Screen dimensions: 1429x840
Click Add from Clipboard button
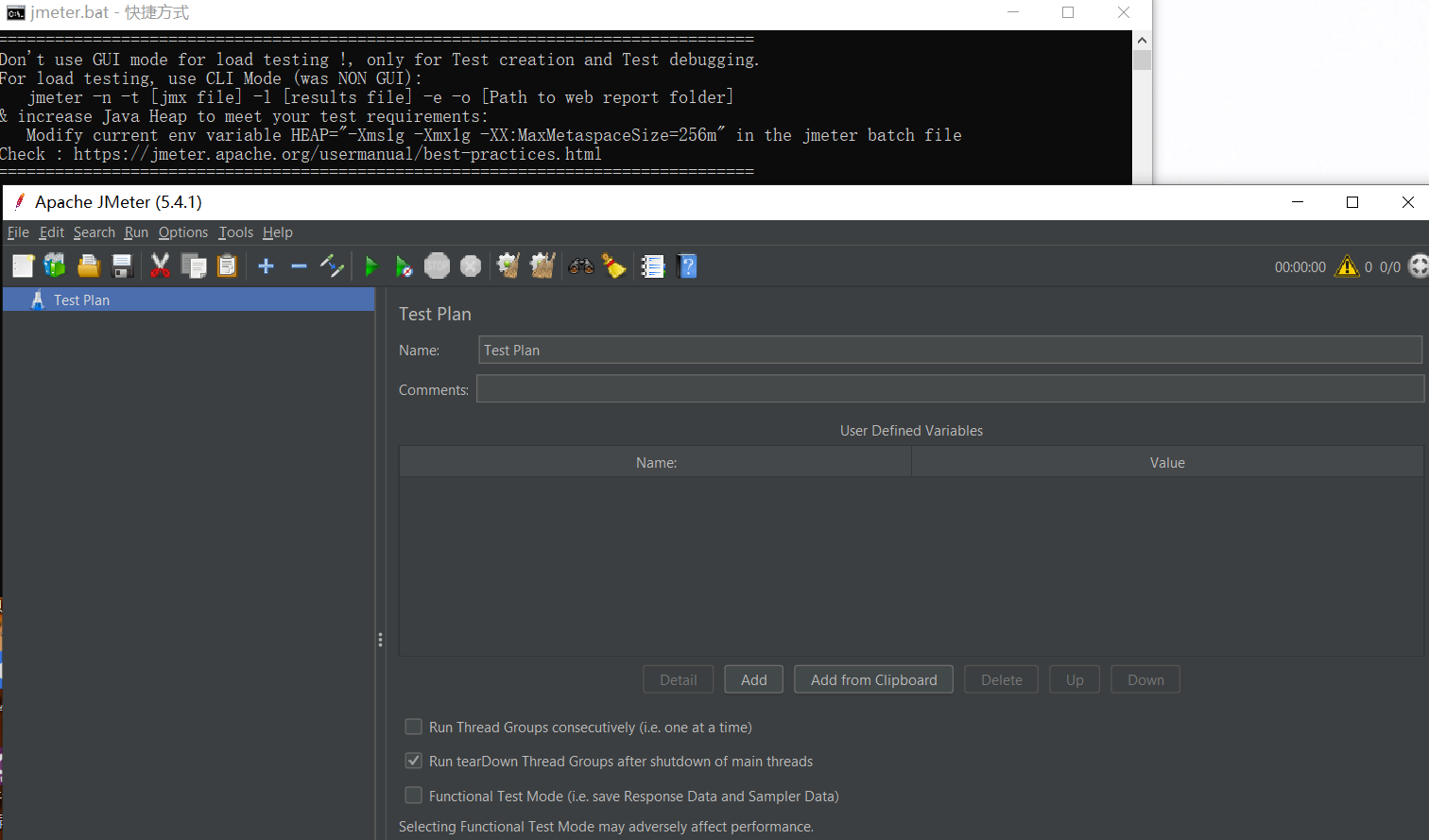[874, 679]
